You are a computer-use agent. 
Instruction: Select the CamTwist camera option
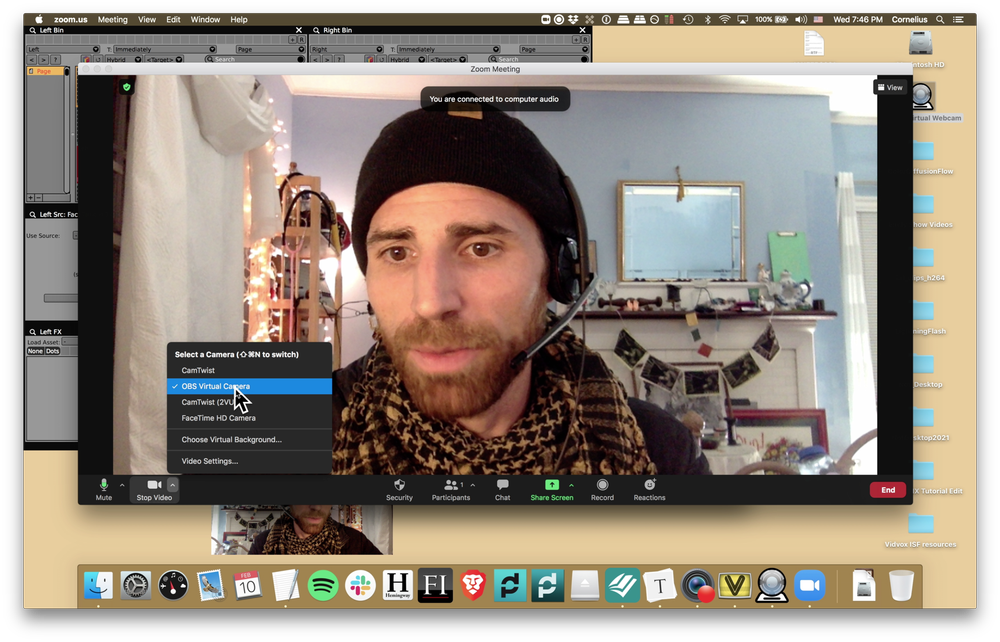coord(249,370)
